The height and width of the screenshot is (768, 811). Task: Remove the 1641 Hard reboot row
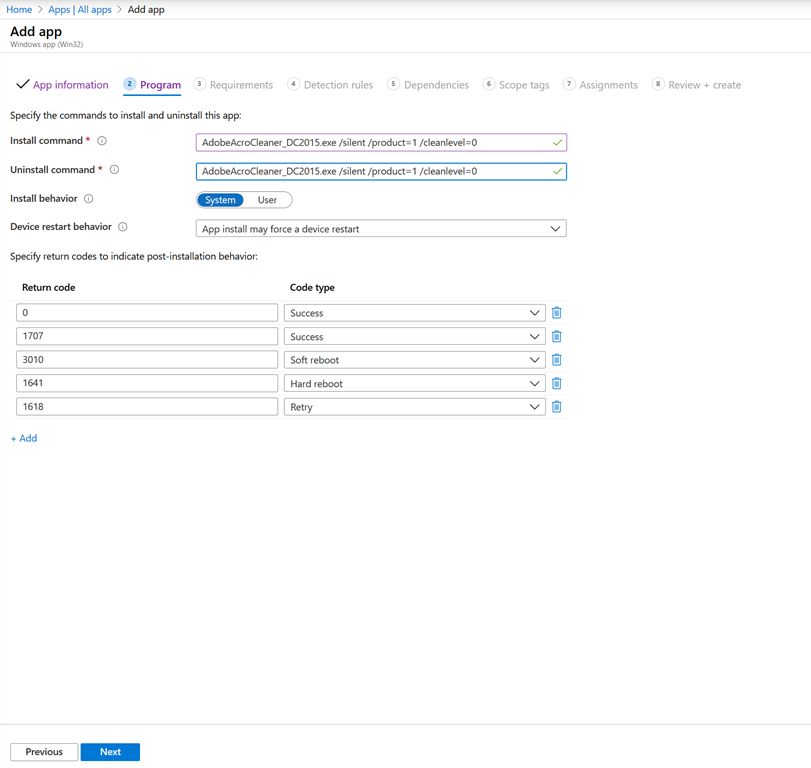tap(557, 383)
